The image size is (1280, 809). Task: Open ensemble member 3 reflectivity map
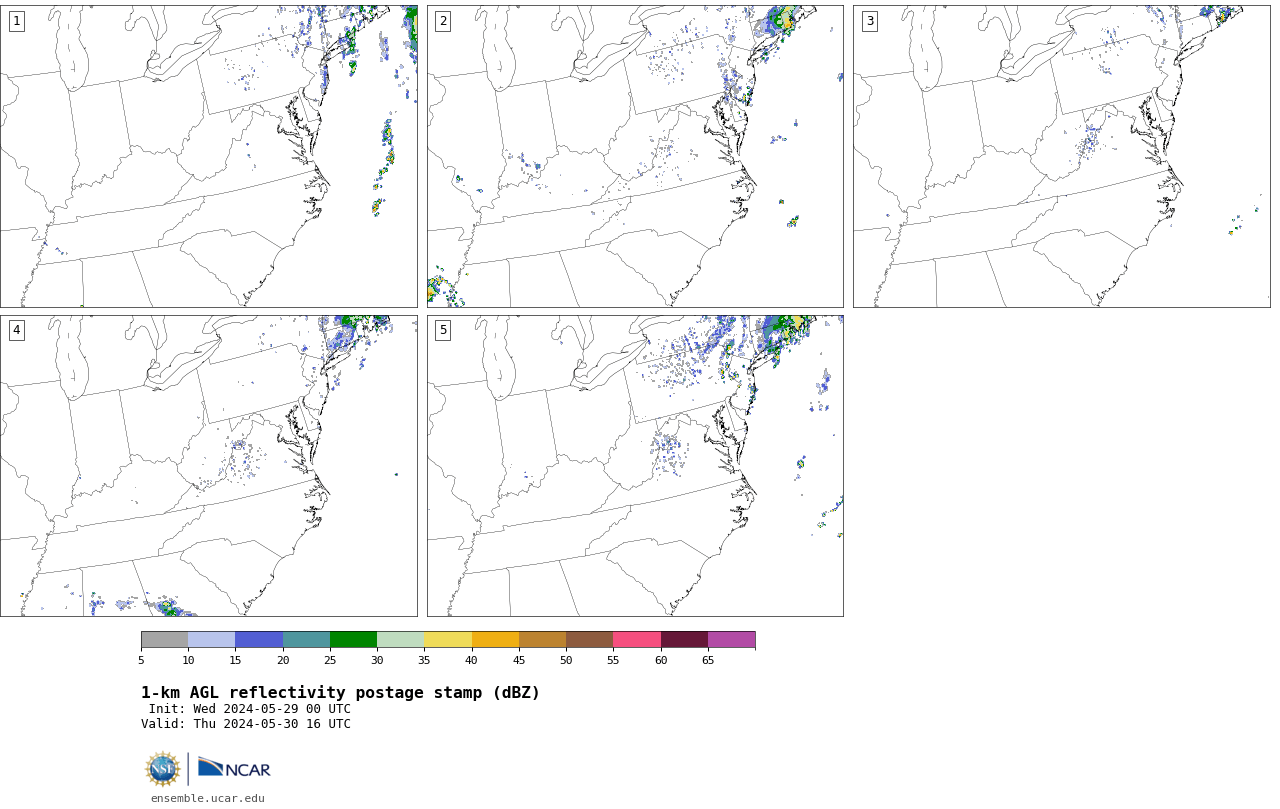[x=1061, y=156]
